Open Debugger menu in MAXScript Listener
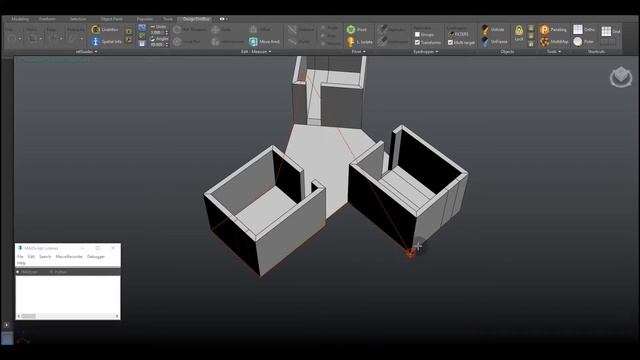 [x=96, y=257]
